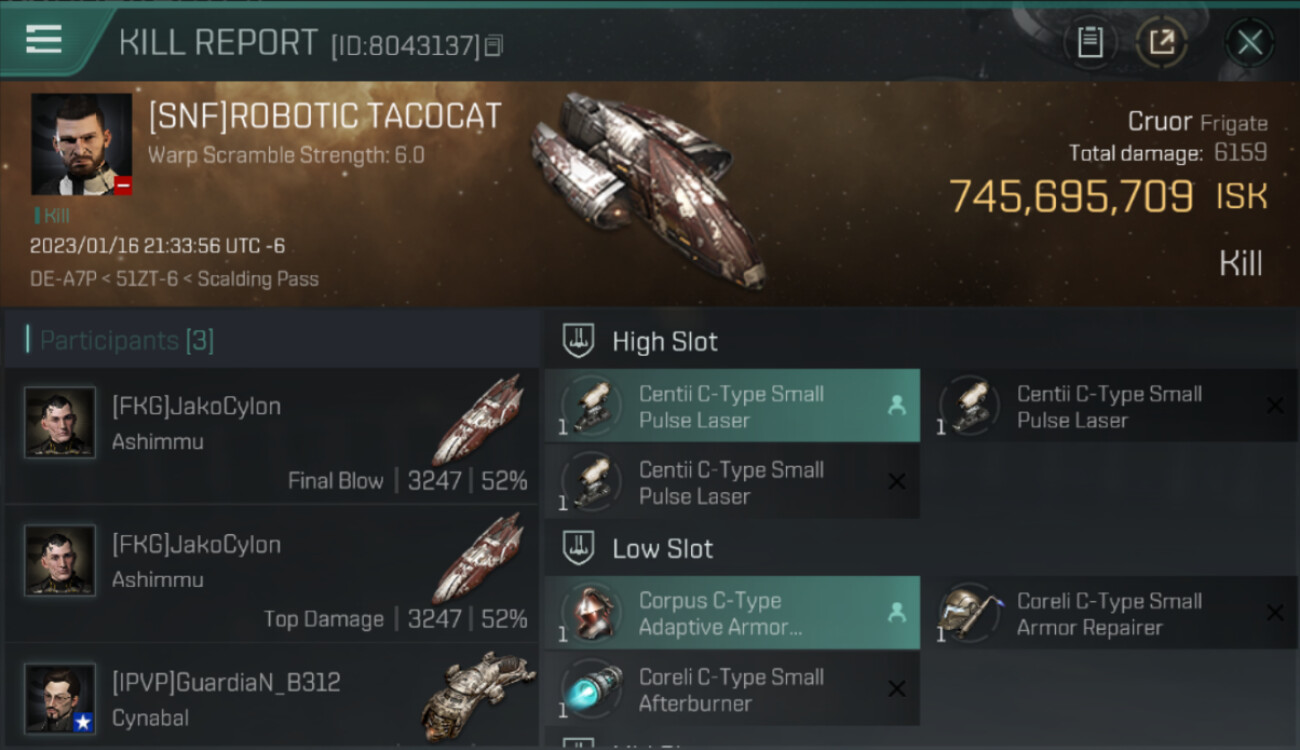This screenshot has height=750, width=1300.
Task: Open the GuardiaN_B312 participant entry
Action: coord(271,697)
